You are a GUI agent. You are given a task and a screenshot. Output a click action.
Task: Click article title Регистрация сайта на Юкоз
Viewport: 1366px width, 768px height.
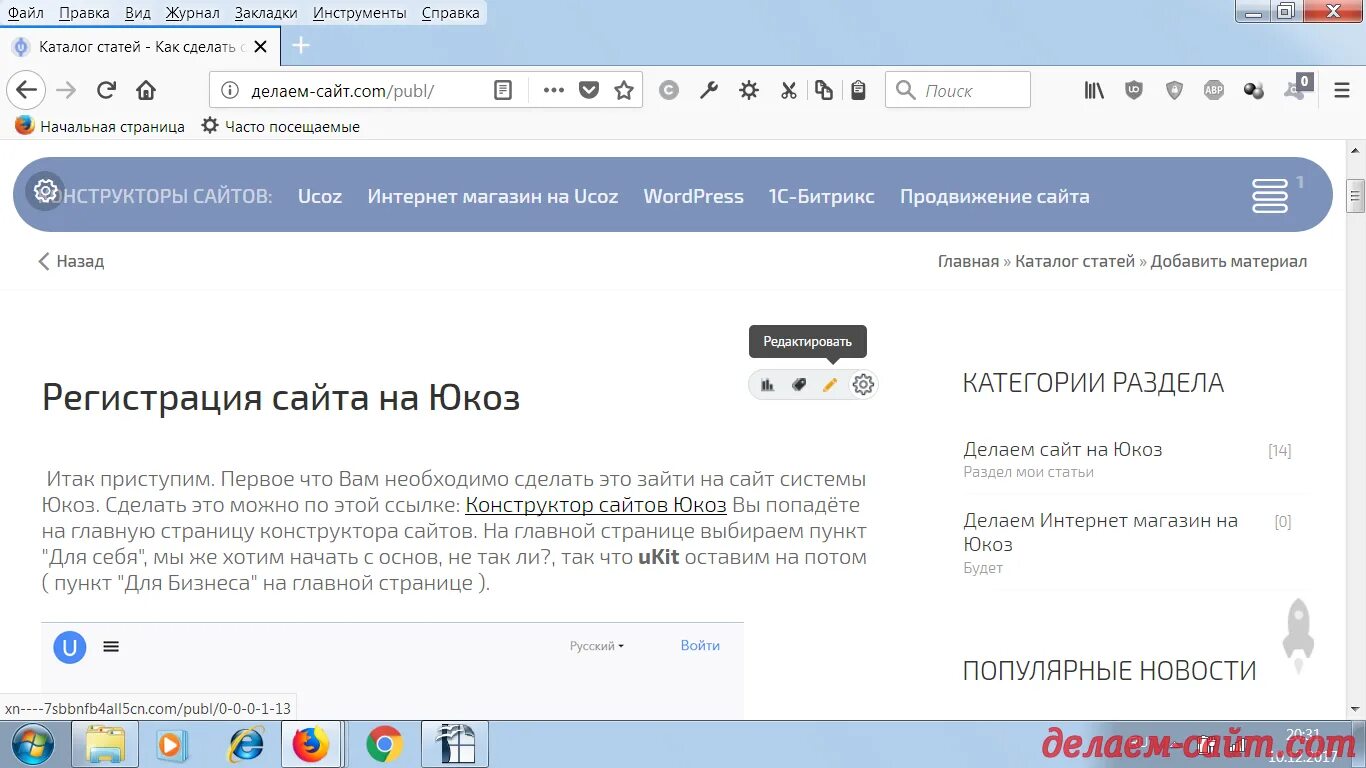click(x=281, y=398)
